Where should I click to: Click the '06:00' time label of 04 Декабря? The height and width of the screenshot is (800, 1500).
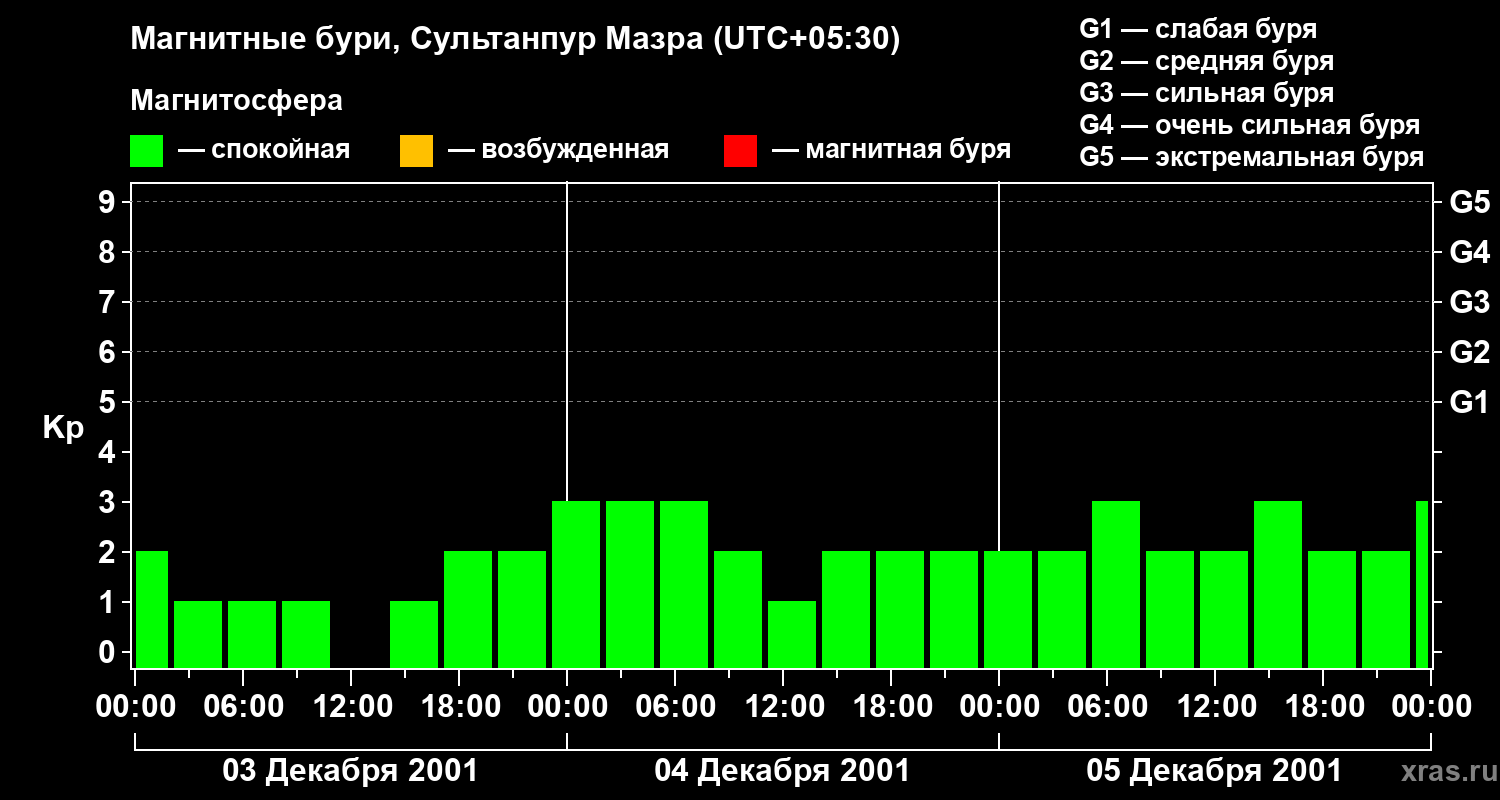coord(675,706)
